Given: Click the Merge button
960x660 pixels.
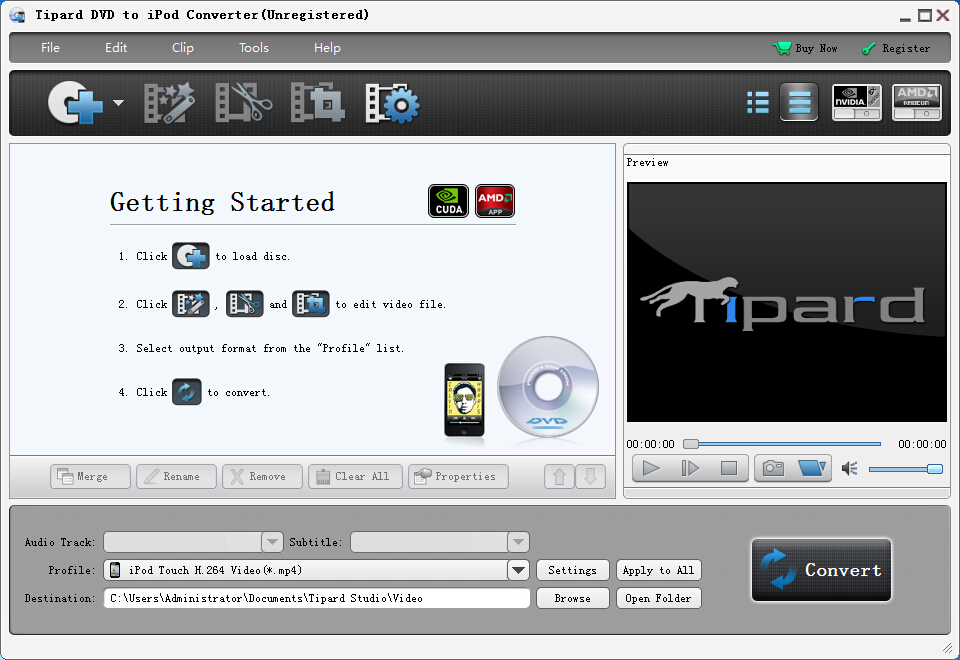Looking at the screenshot, I should tap(90, 476).
